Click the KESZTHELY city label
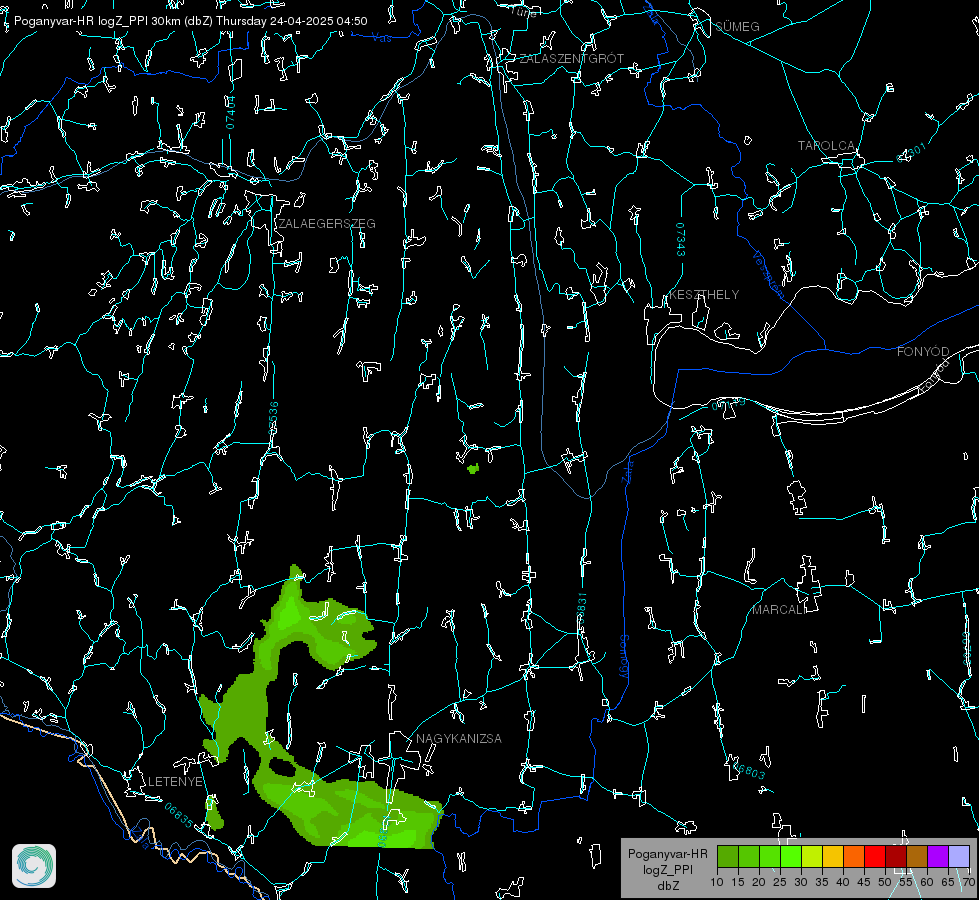Viewport: 979px width, 900px height. click(704, 295)
